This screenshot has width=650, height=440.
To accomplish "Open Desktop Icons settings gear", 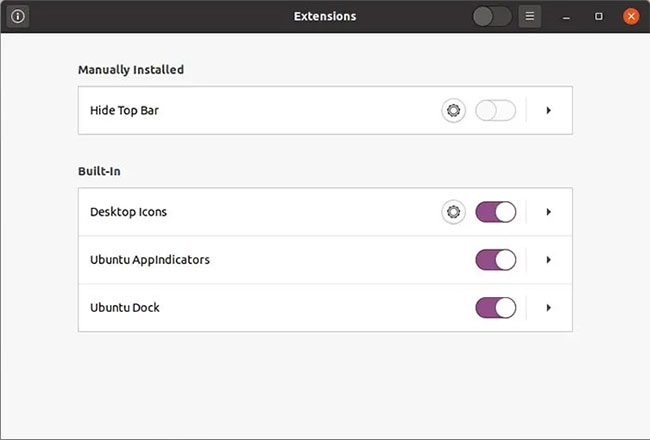I will click(454, 212).
